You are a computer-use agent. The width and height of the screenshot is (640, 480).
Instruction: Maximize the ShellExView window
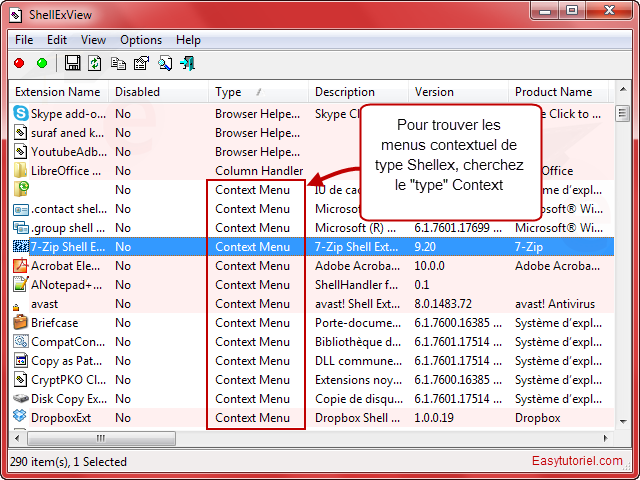point(572,11)
